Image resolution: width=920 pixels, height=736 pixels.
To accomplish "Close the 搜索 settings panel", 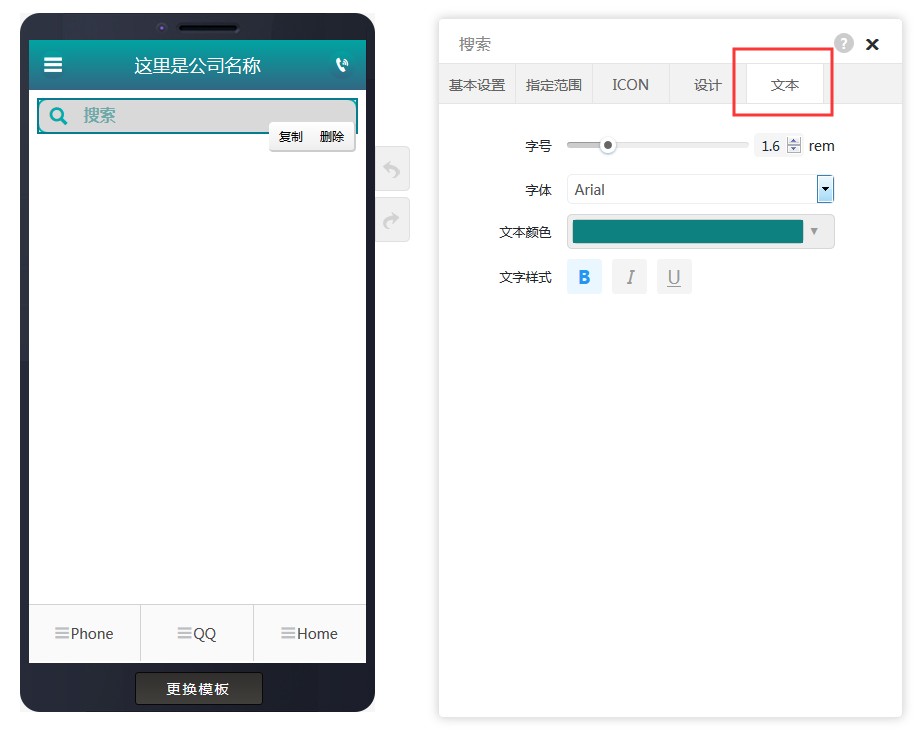I will tap(872, 44).
